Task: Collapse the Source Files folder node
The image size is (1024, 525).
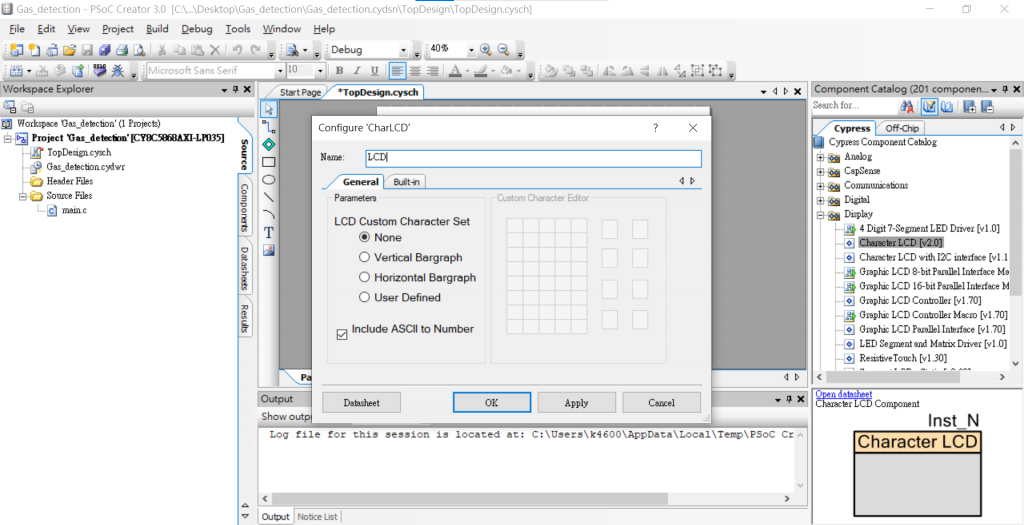Action: (22, 196)
